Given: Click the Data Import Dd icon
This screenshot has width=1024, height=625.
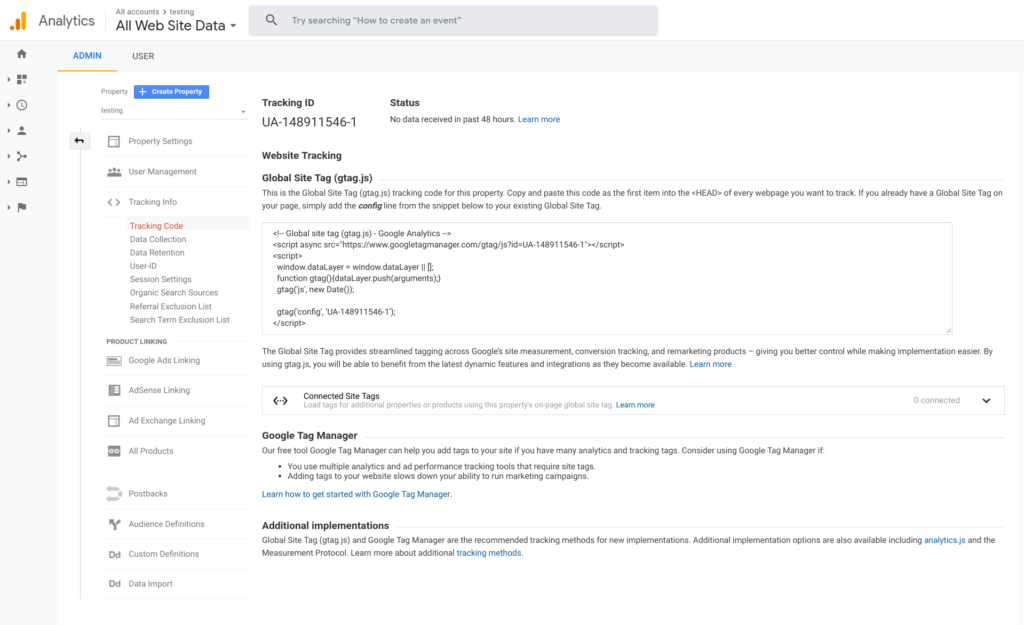Looking at the screenshot, I should (x=114, y=584).
